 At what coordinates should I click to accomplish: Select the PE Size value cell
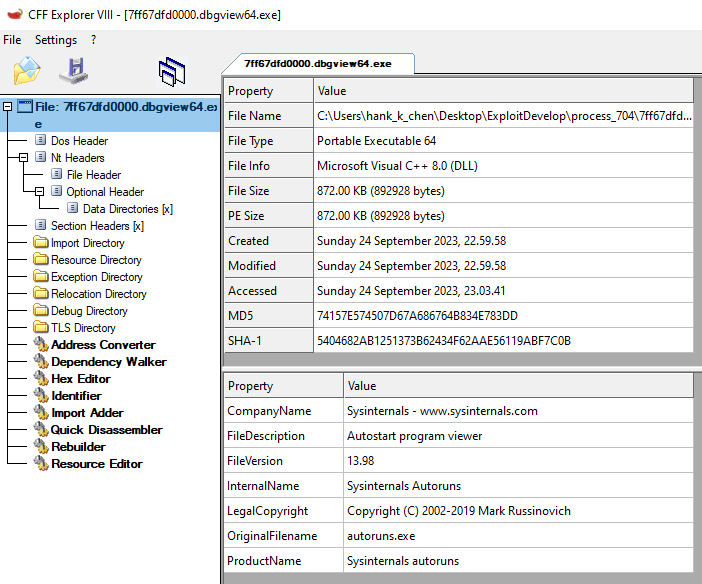(503, 216)
